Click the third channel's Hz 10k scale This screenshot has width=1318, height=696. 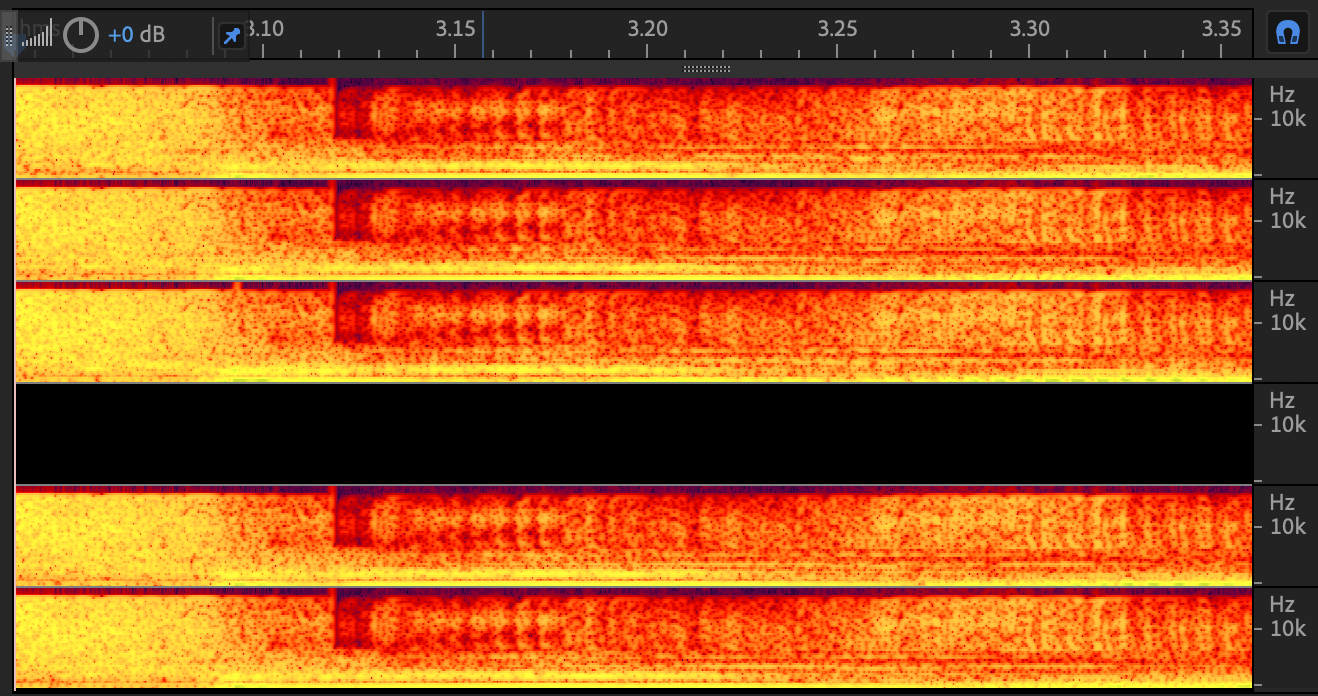point(1285,312)
